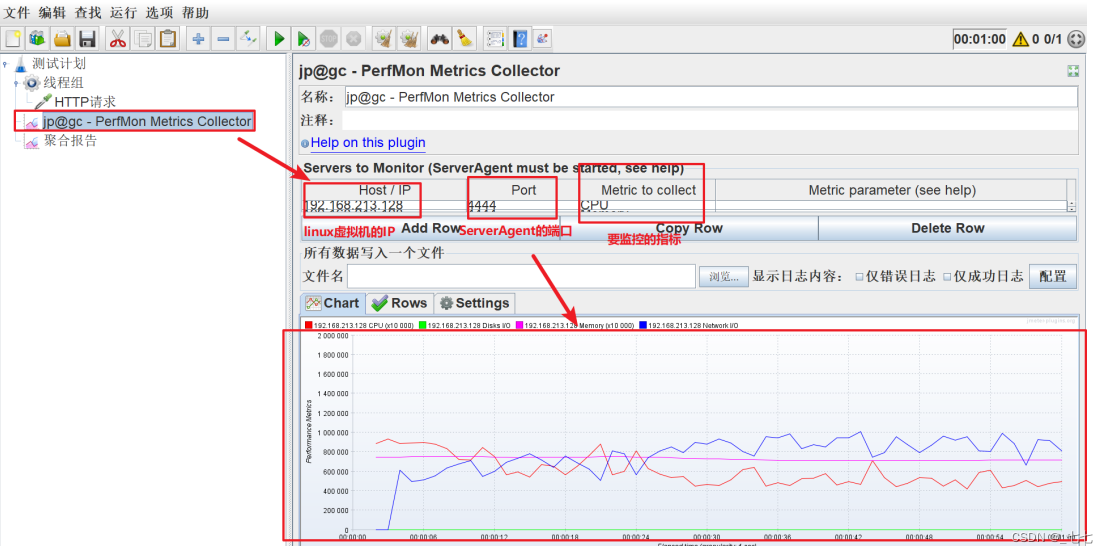Open the 文件 menu
Screen dimensions: 1108x553
pos(17,13)
